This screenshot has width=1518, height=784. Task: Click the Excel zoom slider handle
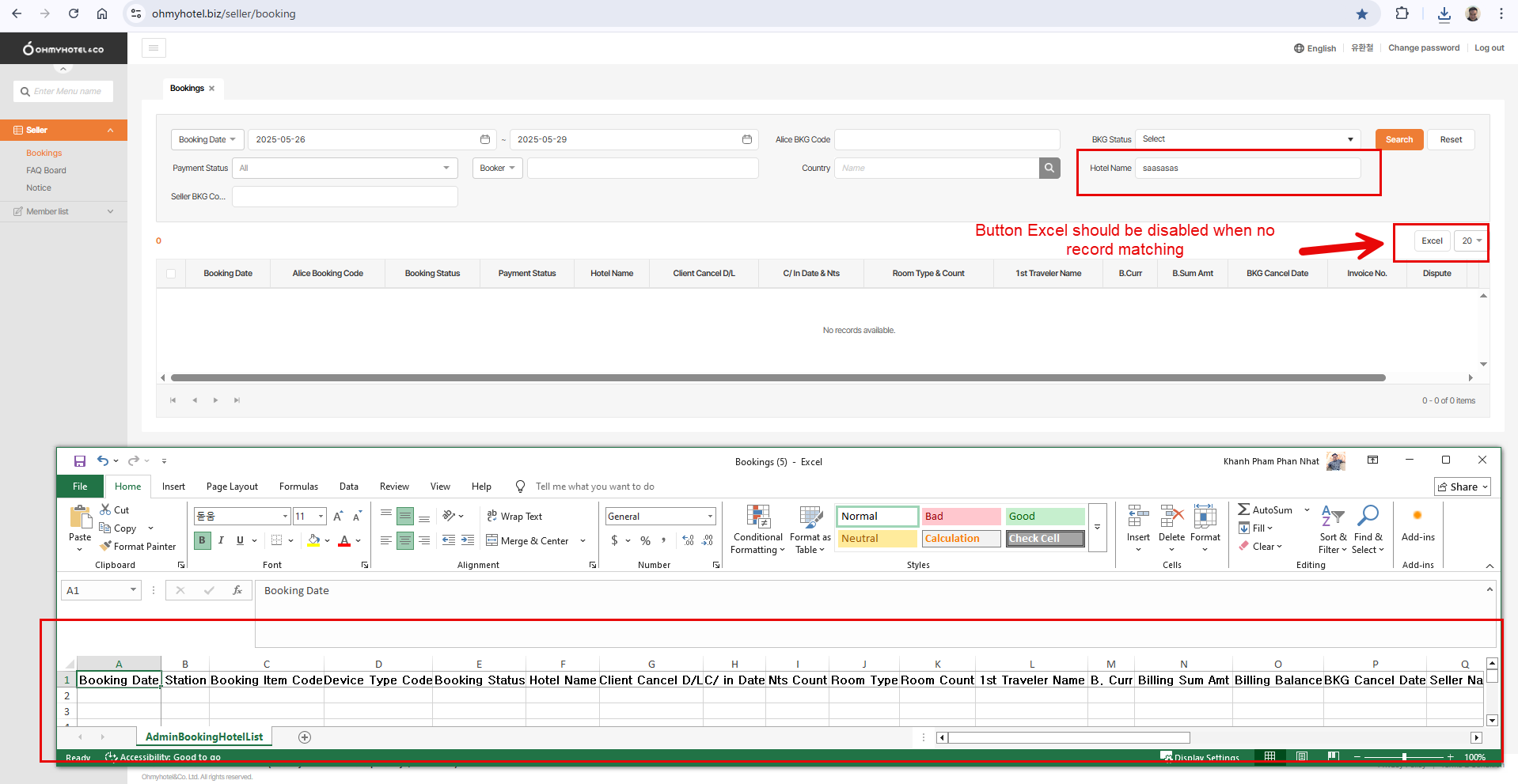pyautogui.click(x=1404, y=757)
